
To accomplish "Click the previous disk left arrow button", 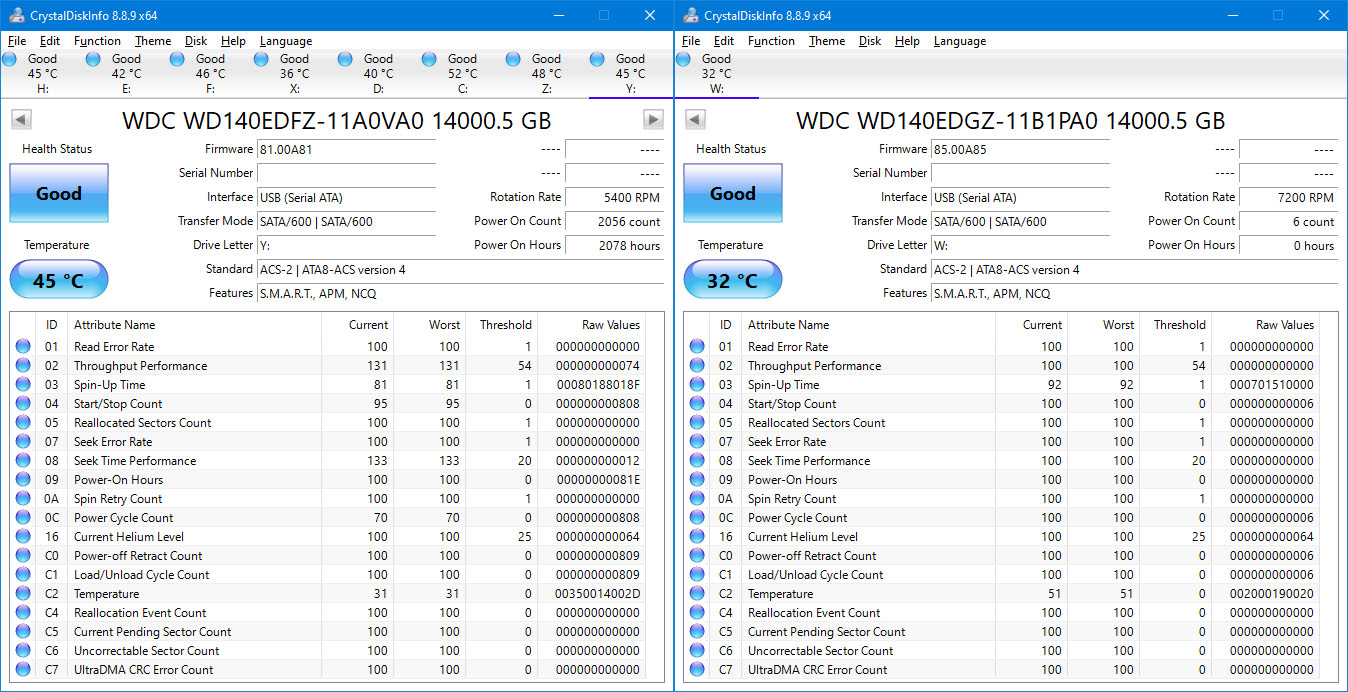I will pos(21,120).
